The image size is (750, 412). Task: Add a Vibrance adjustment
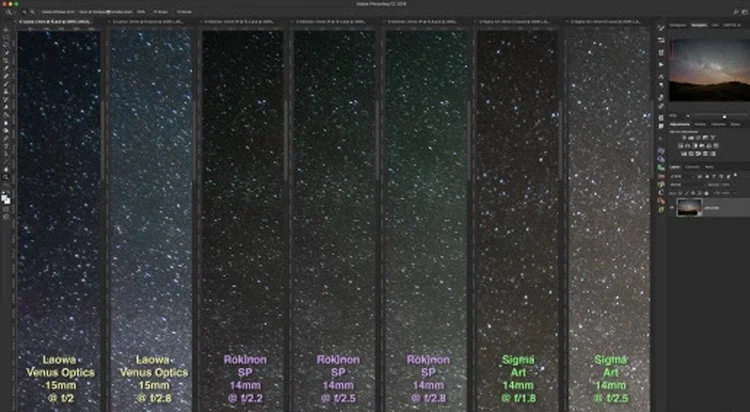pos(713,138)
